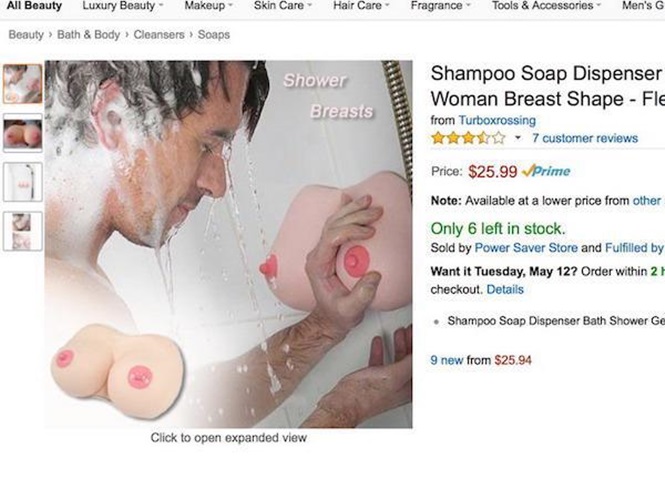This screenshot has height=478, width=665.
Task: Expand Tools & Accessories dropdown
Action: click(545, 6)
